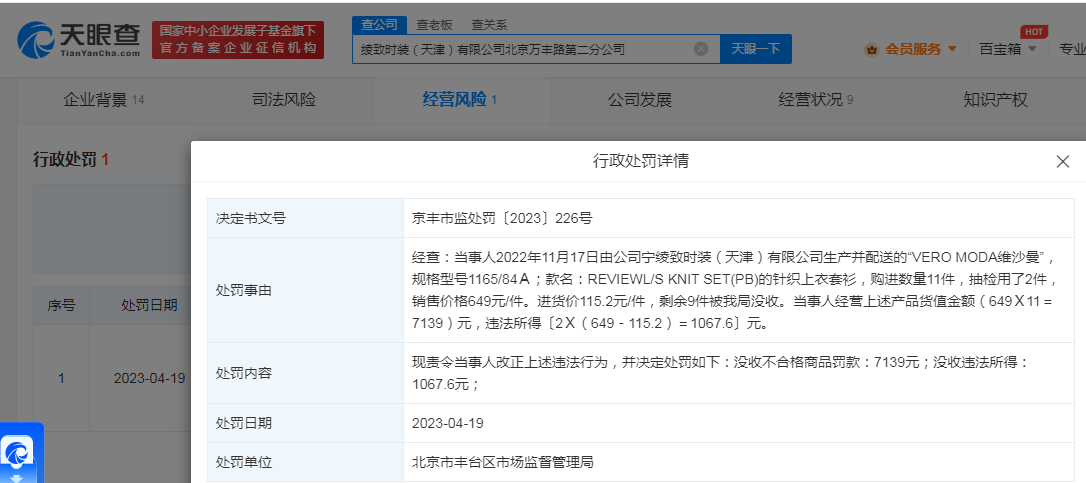Click the 处罚事由 paragraph beginning 经查
1086x483 pixels.
tap(733, 290)
